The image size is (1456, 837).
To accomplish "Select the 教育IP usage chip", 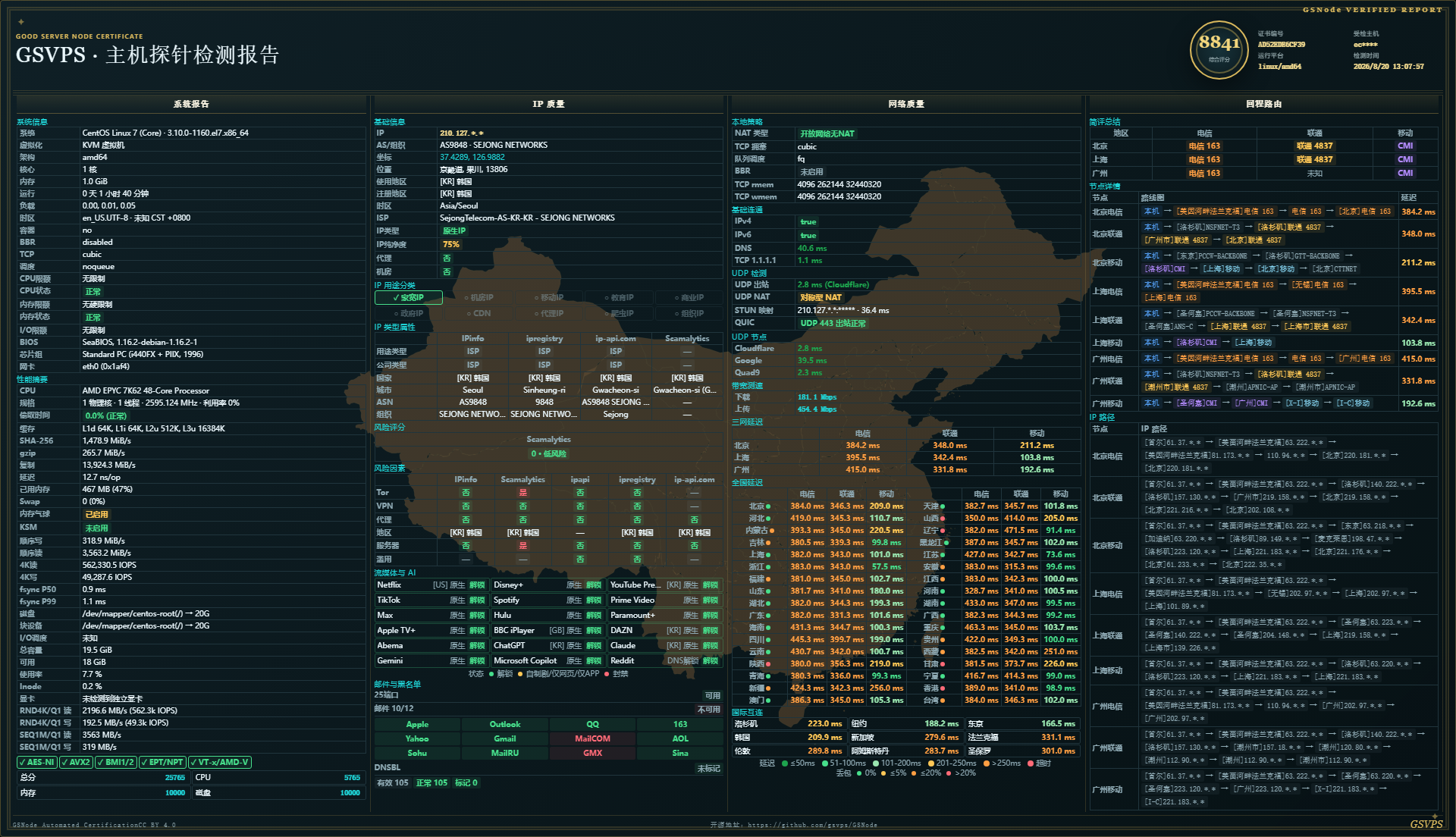I will coord(619,298).
